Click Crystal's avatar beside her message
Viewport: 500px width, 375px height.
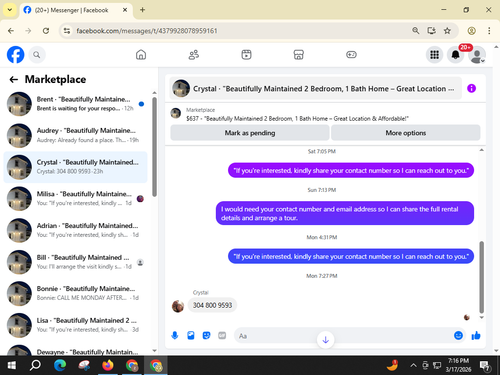[x=178, y=306]
